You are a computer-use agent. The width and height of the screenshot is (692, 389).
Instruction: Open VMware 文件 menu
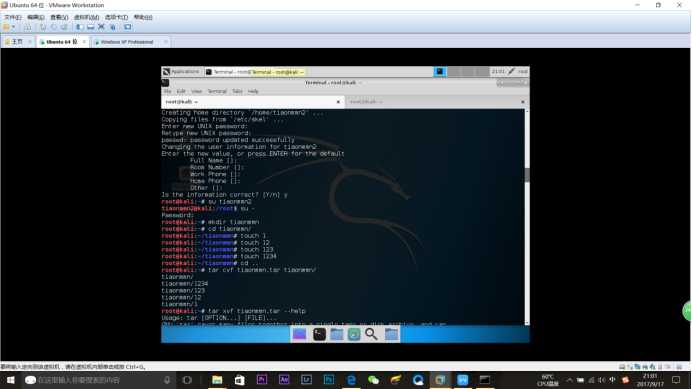click(x=12, y=17)
